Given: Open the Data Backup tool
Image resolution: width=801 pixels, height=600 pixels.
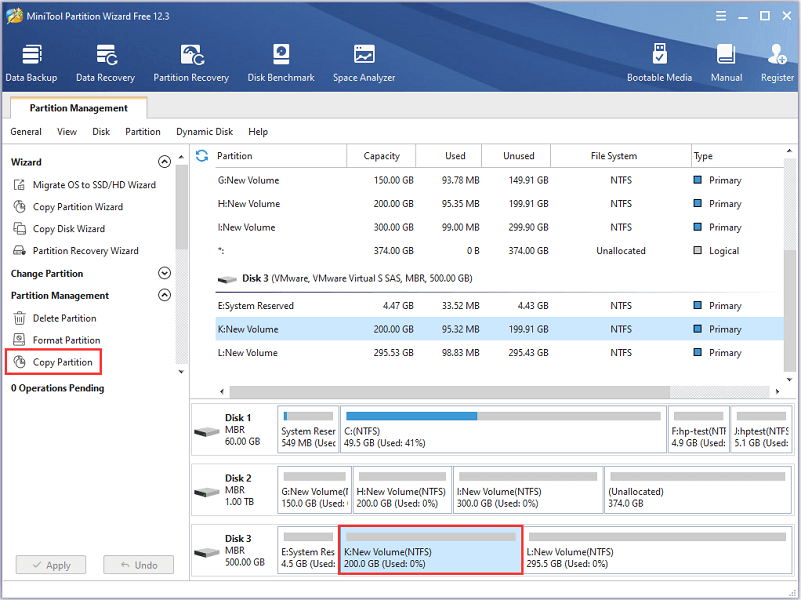Looking at the screenshot, I should [31, 63].
